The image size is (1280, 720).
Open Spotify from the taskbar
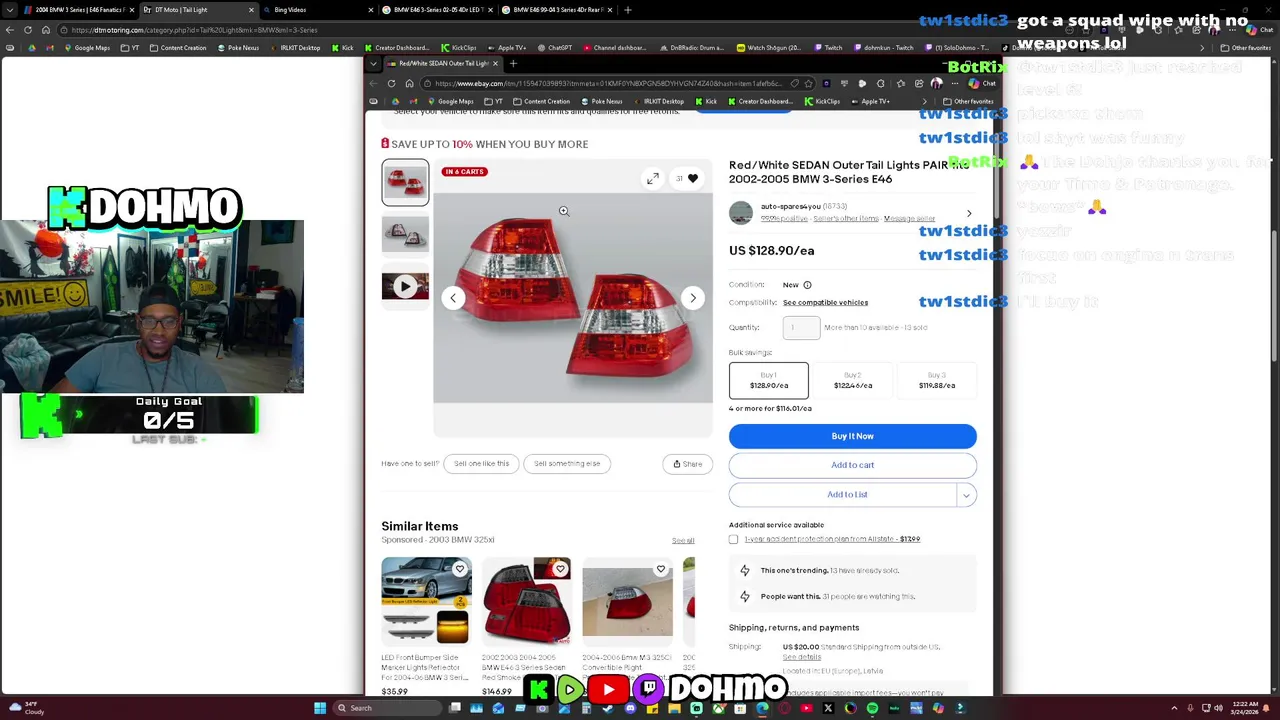[x=872, y=708]
